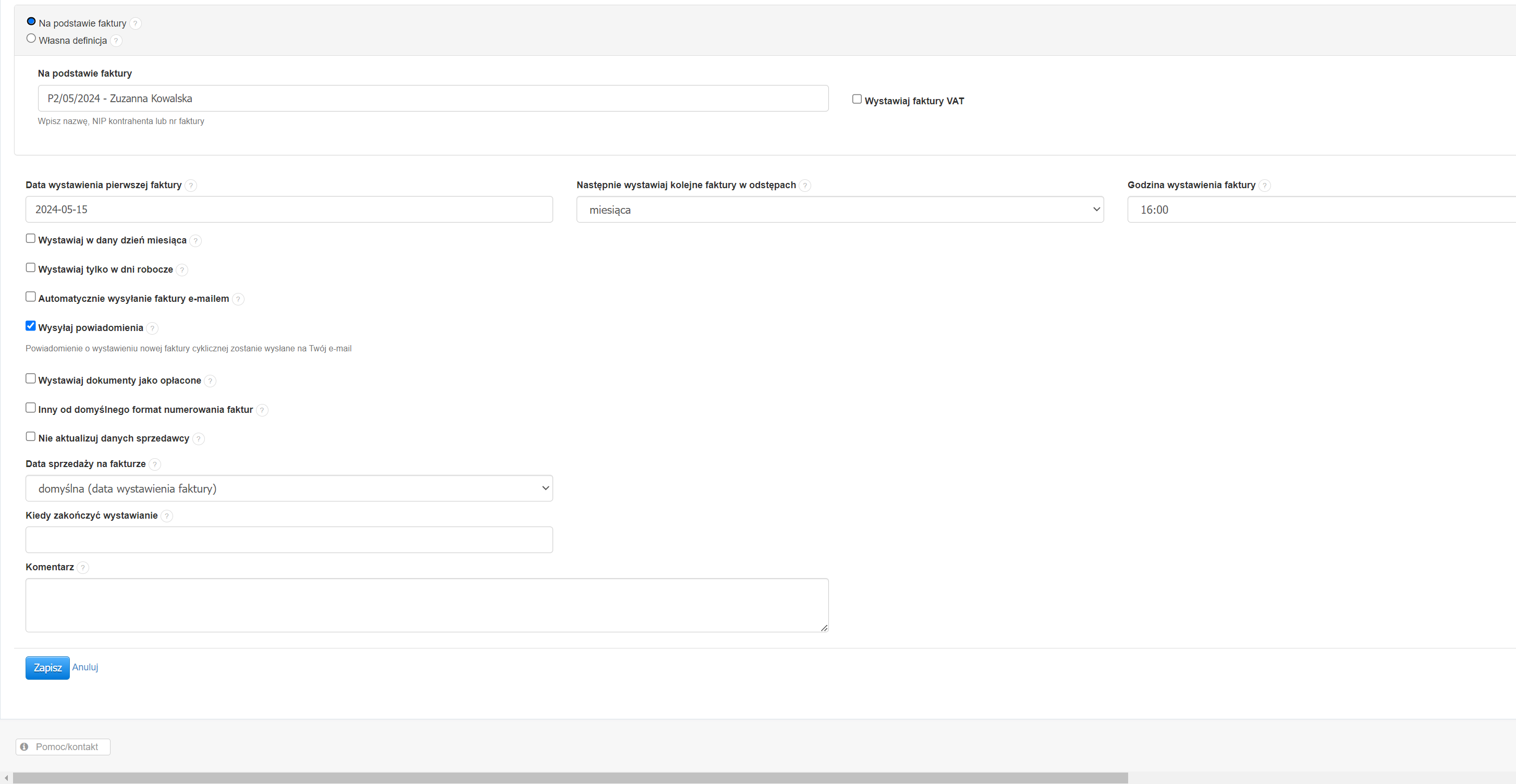Check Wystawiaj dokumenty jako opłacone

coord(31,378)
